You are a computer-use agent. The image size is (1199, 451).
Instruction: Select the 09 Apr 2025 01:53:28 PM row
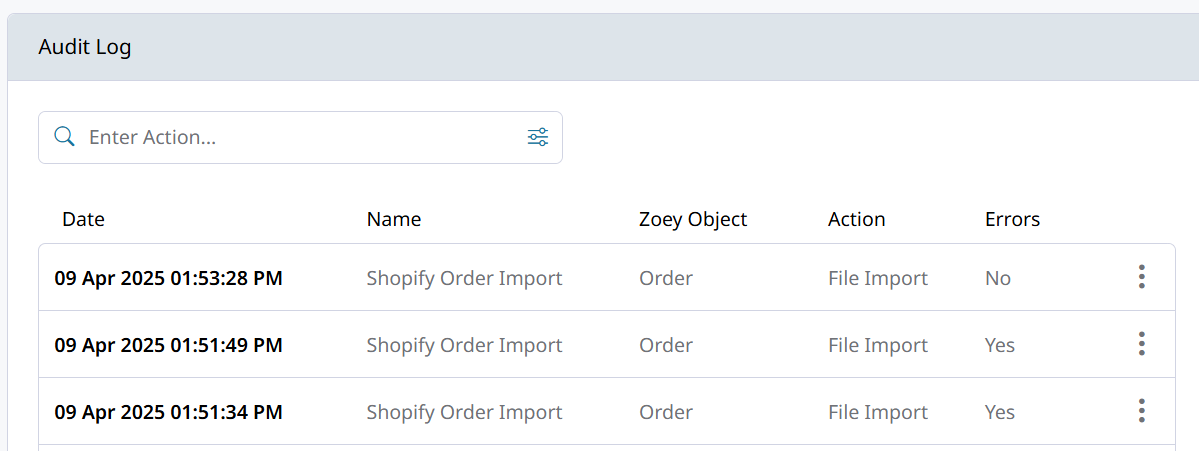(x=168, y=278)
